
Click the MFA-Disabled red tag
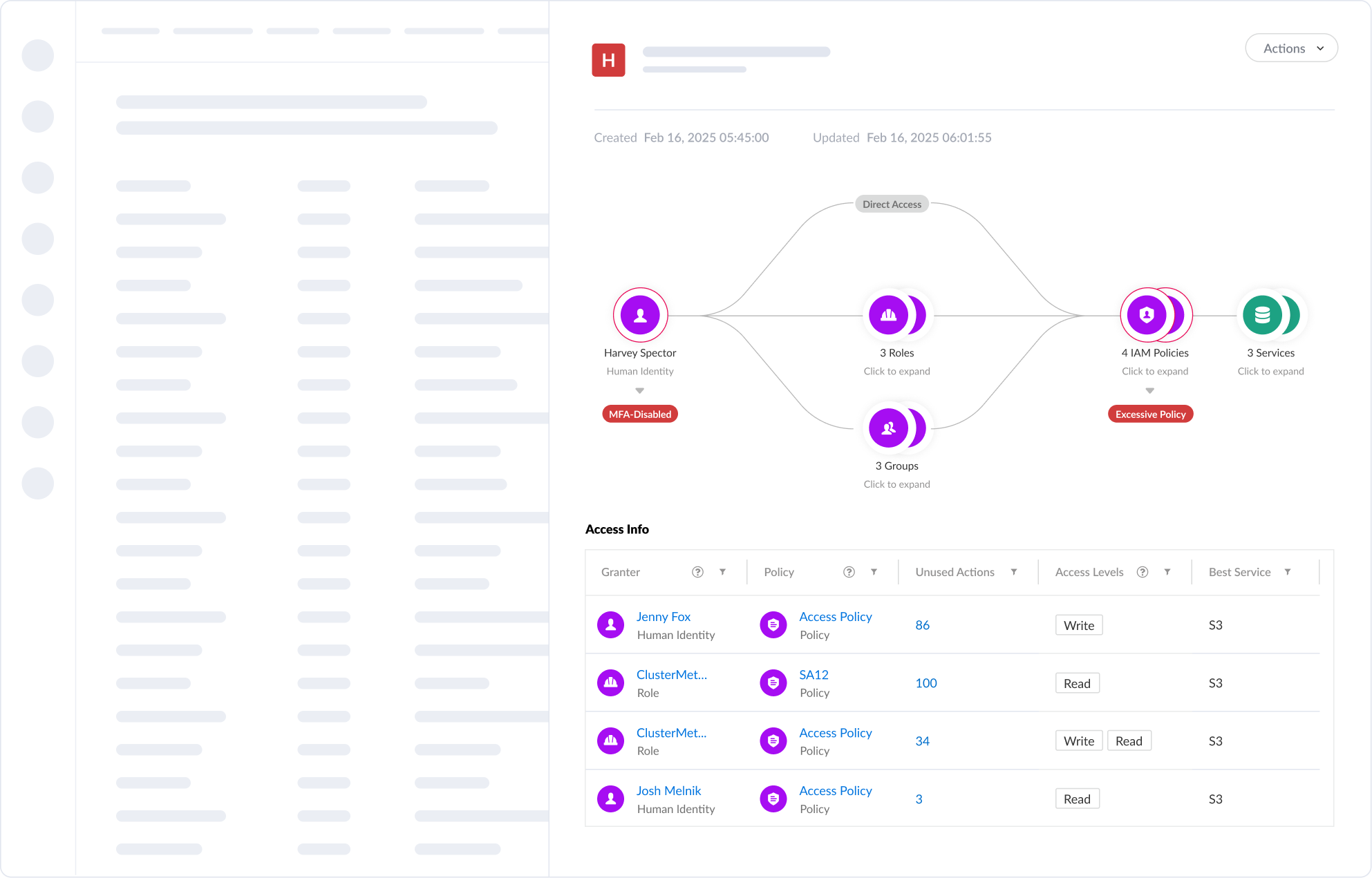tap(640, 414)
